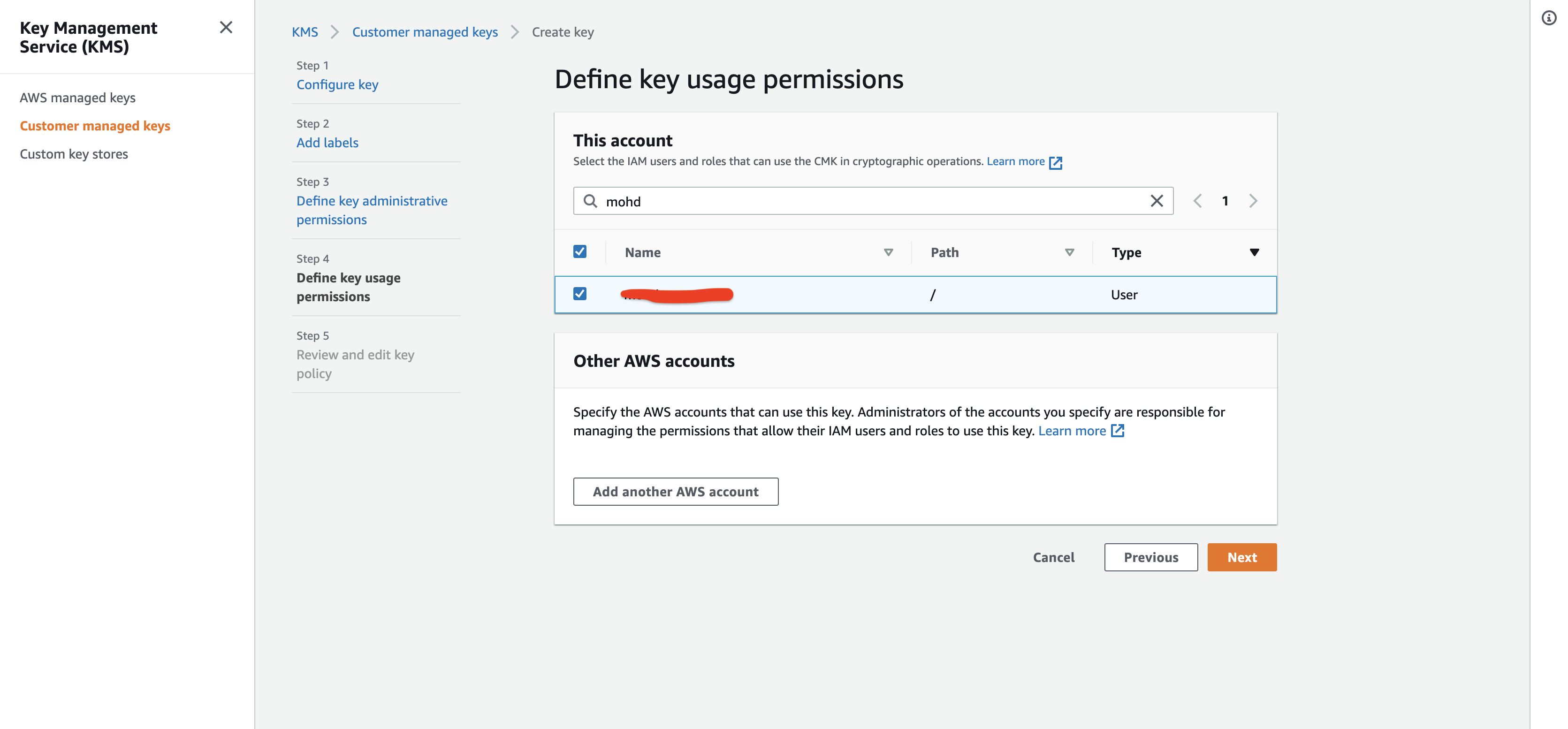Open the Path column filter dropdown

point(1069,252)
